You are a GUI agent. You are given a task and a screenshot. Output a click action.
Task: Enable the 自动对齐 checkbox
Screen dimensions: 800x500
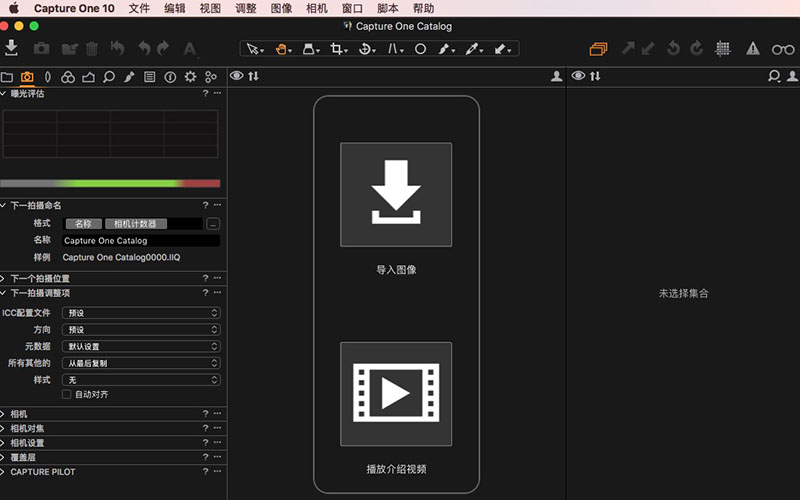(66, 394)
